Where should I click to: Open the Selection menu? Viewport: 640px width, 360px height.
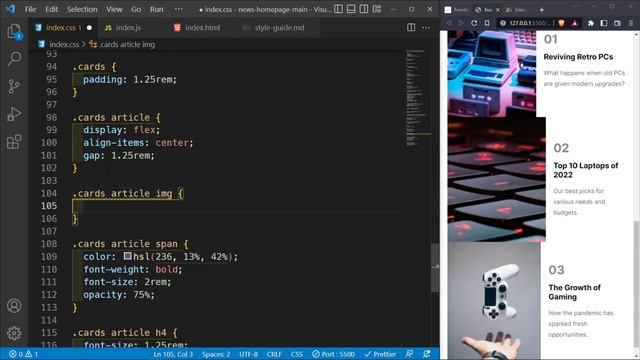pos(82,9)
